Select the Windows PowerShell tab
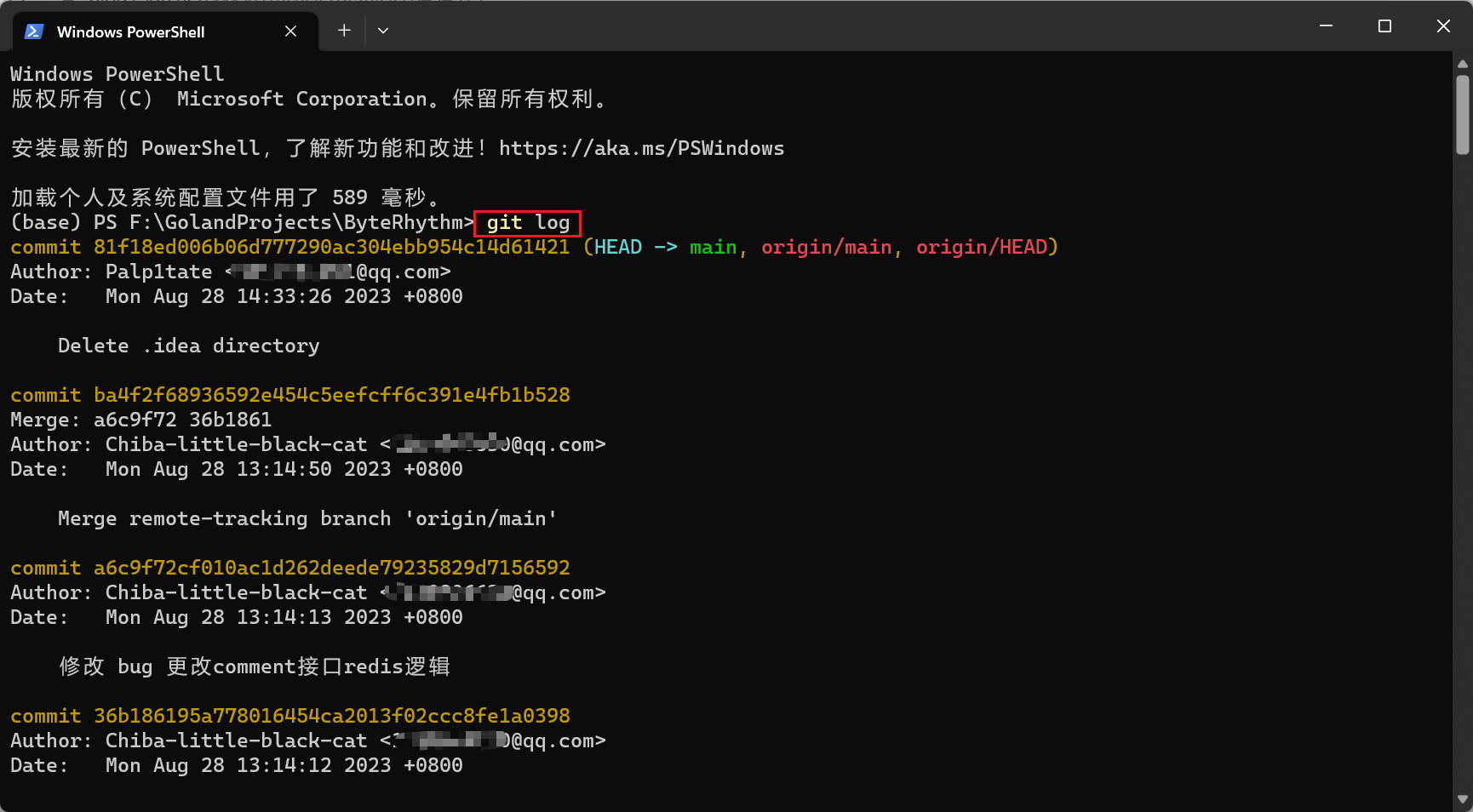The width and height of the screenshot is (1473, 812). pos(166,32)
